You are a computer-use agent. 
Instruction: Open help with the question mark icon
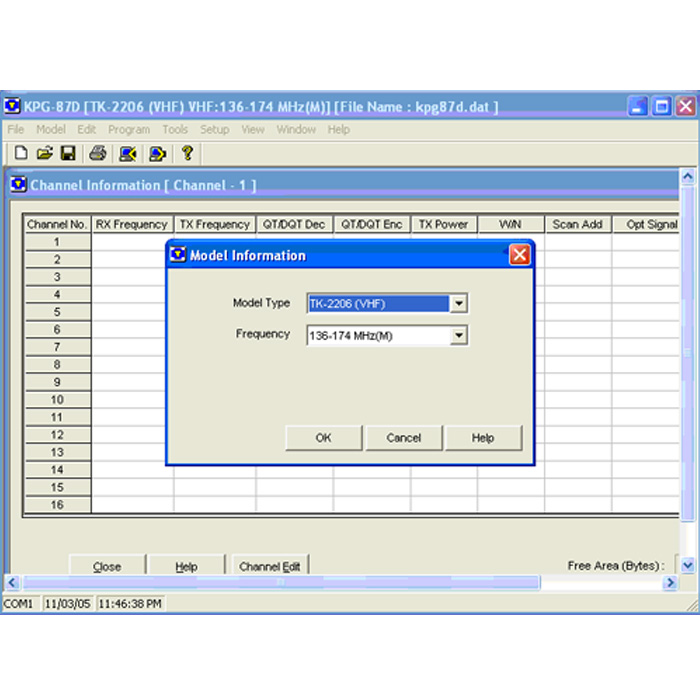(188, 153)
